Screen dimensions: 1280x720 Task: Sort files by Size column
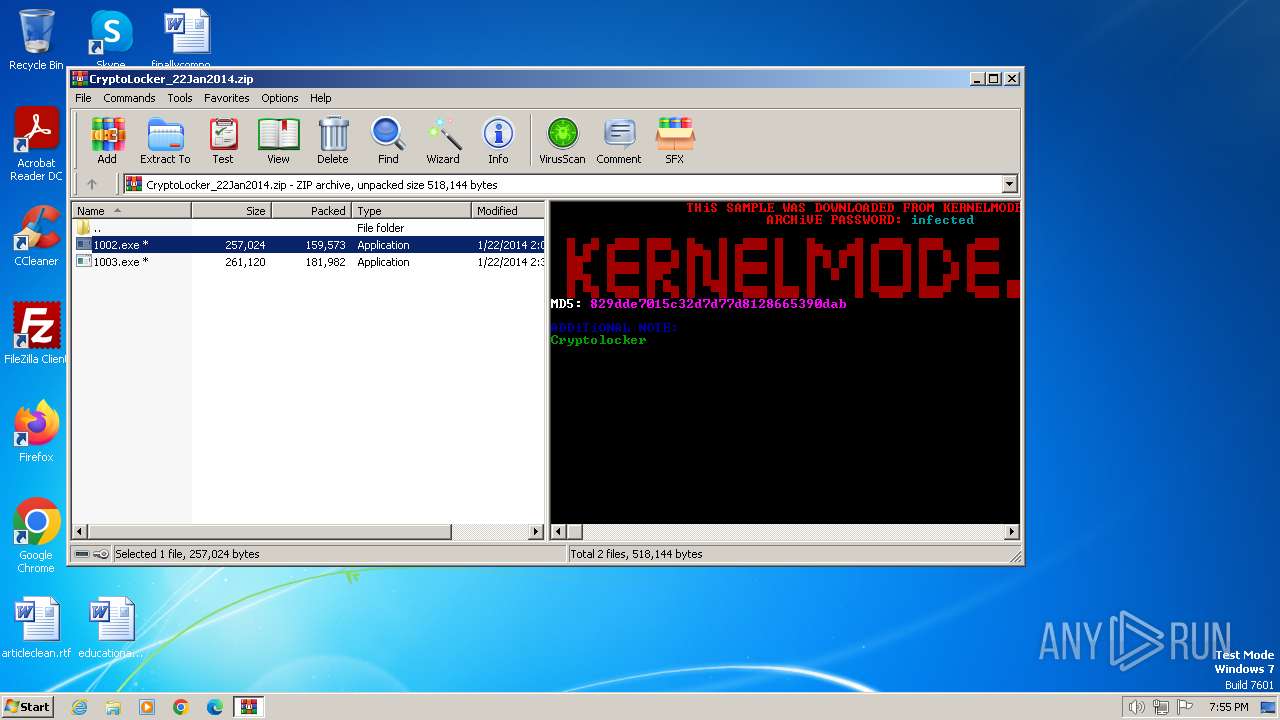click(231, 211)
